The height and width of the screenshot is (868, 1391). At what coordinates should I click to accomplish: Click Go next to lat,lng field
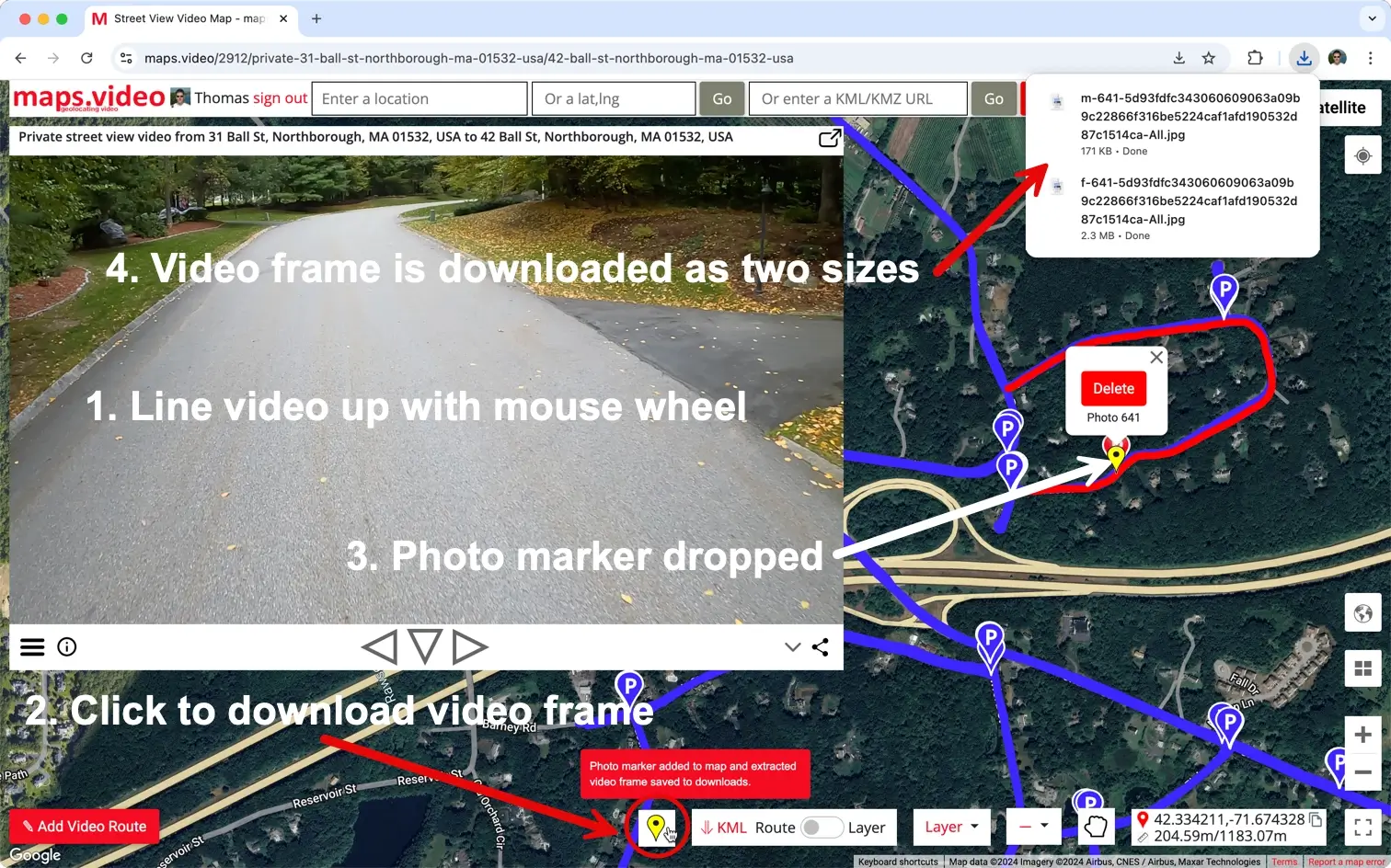[722, 98]
